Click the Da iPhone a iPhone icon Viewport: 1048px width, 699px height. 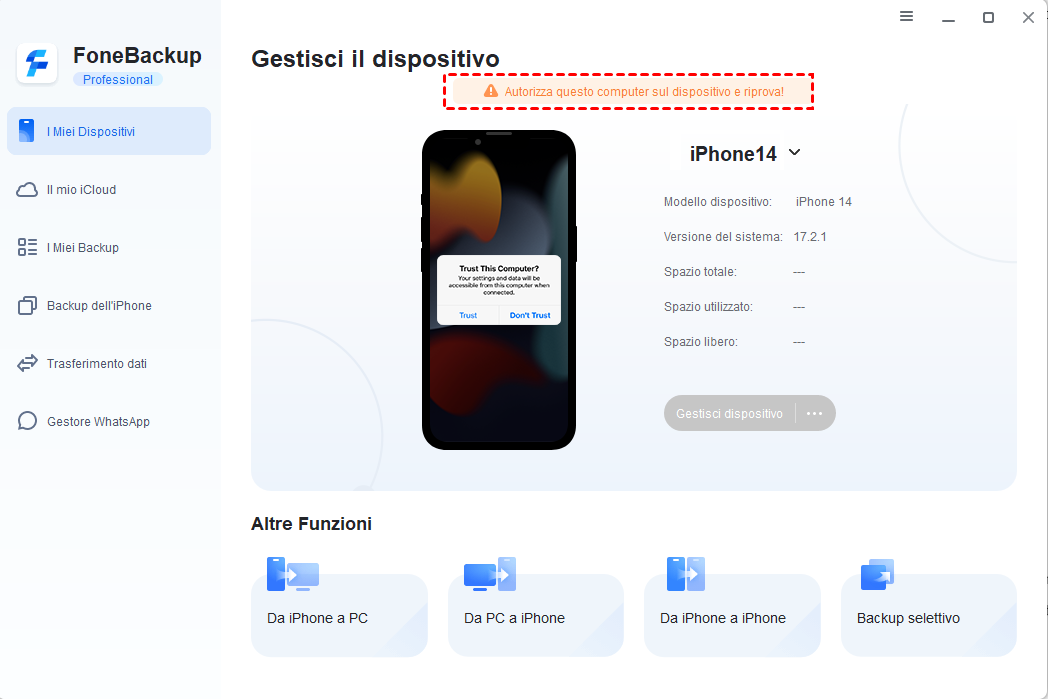(x=686, y=574)
